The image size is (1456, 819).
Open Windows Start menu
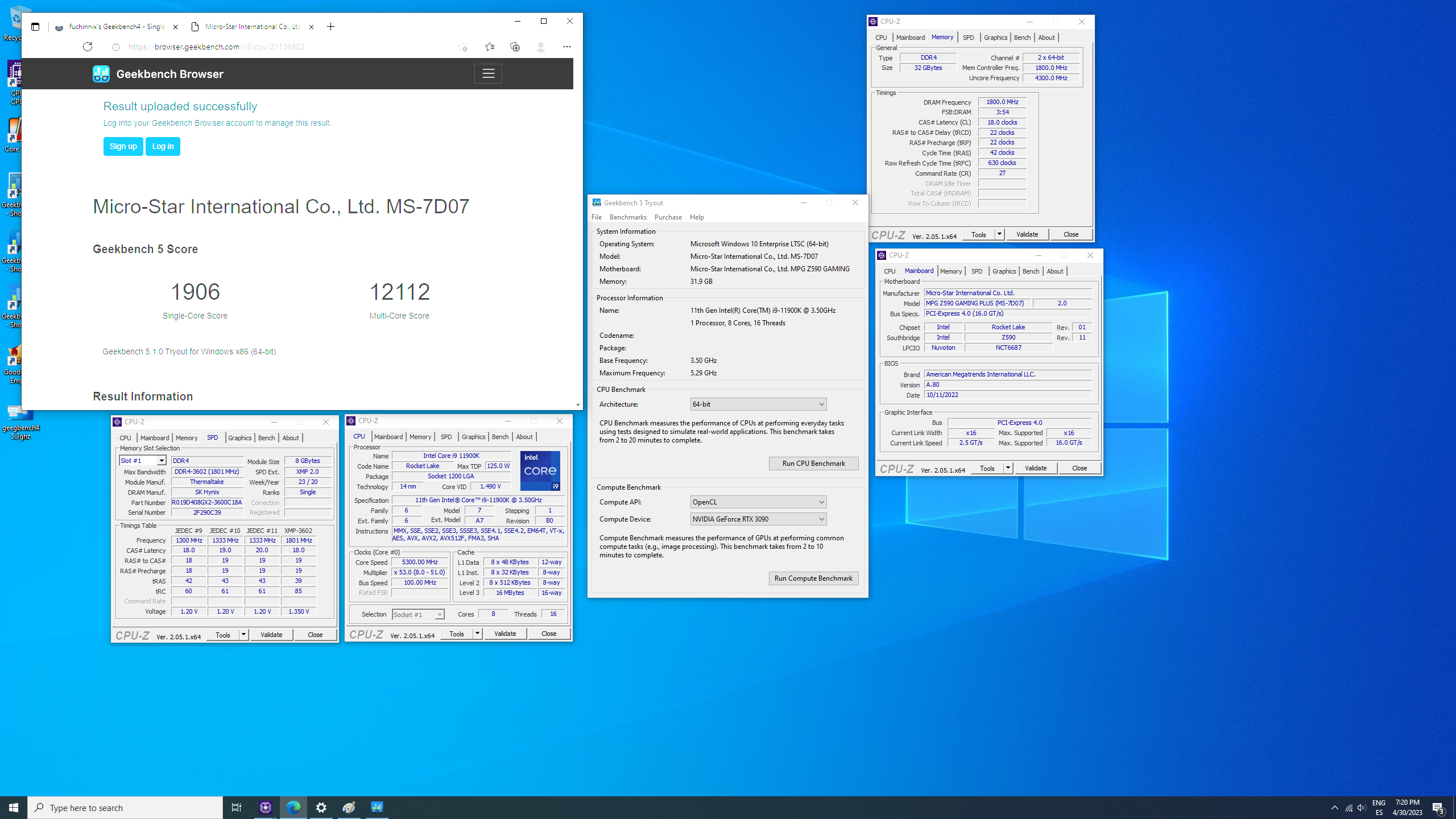14,807
